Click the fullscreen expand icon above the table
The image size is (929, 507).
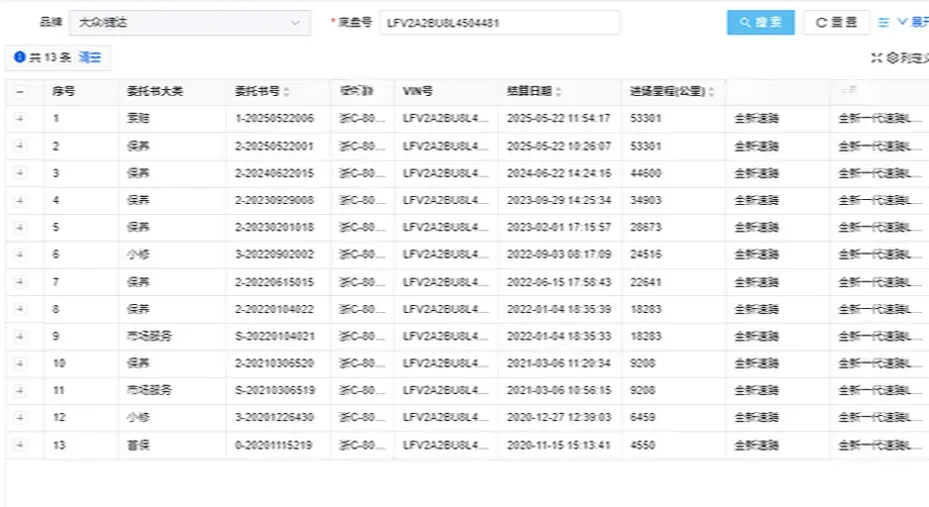[877, 57]
